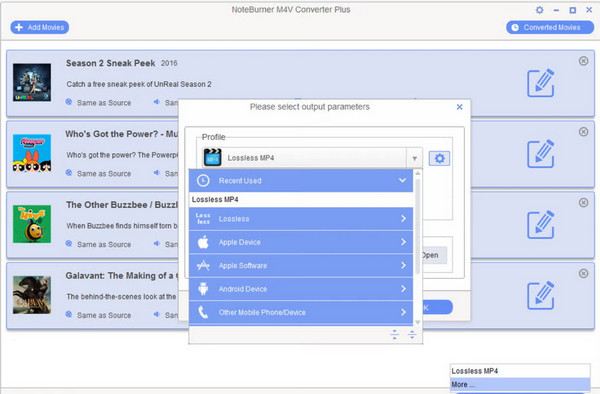Edit the Who's Got the Power entry
This screenshot has height=394, width=600.
(541, 154)
